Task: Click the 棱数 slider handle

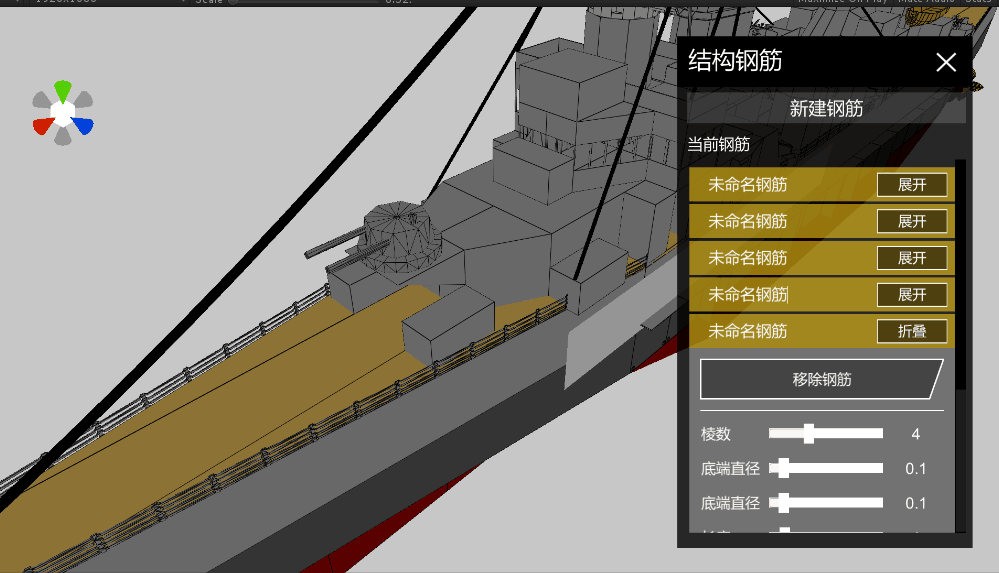Action: click(x=809, y=433)
